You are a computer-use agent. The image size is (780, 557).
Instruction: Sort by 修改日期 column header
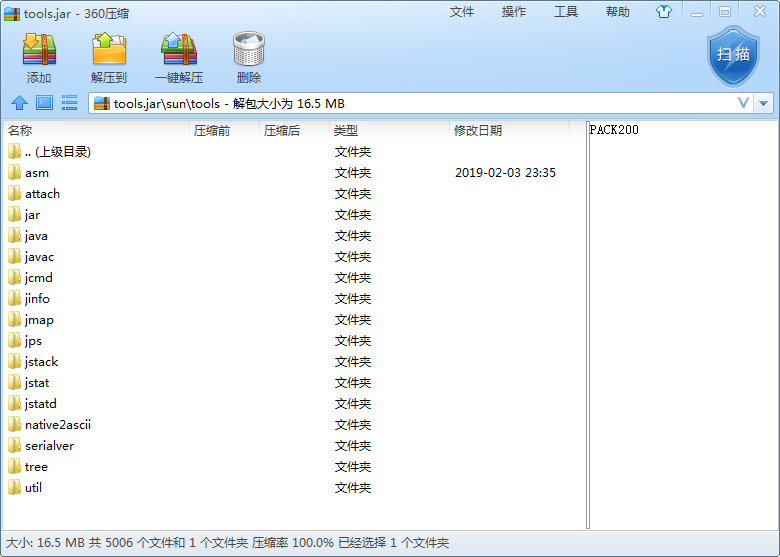[509, 130]
